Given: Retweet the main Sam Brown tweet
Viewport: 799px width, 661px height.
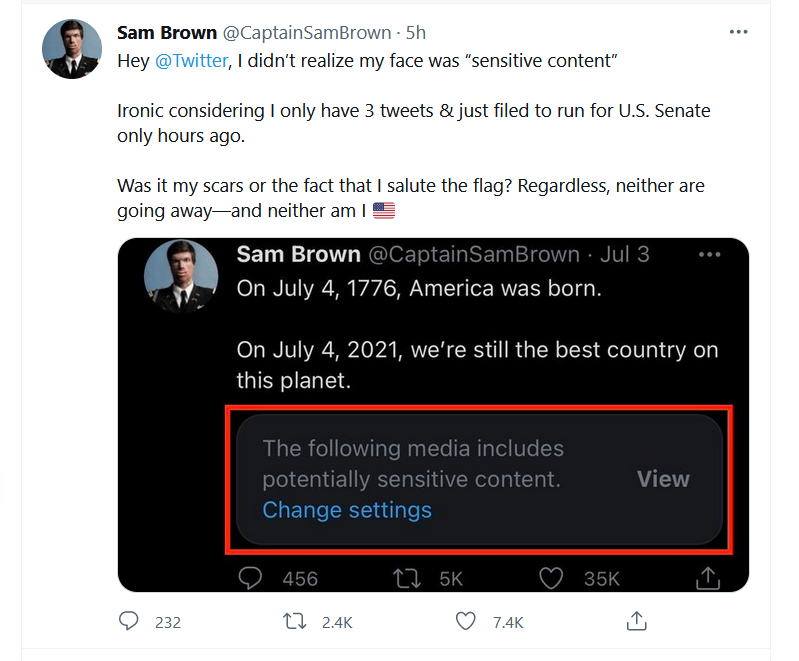Looking at the screenshot, I should point(295,621).
